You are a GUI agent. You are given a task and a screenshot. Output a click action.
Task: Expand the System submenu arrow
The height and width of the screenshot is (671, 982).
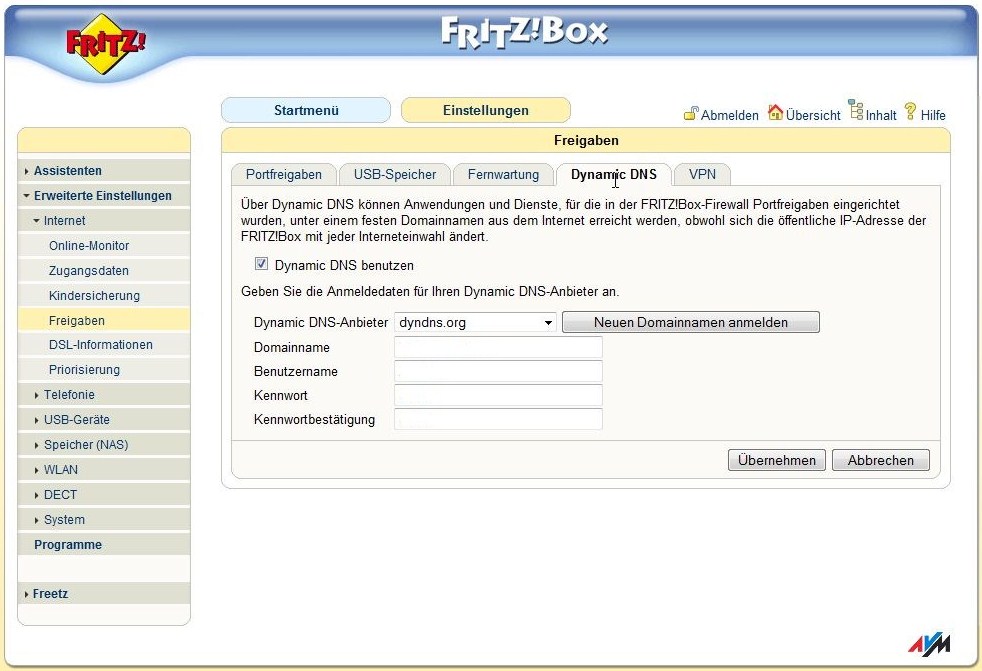36,521
